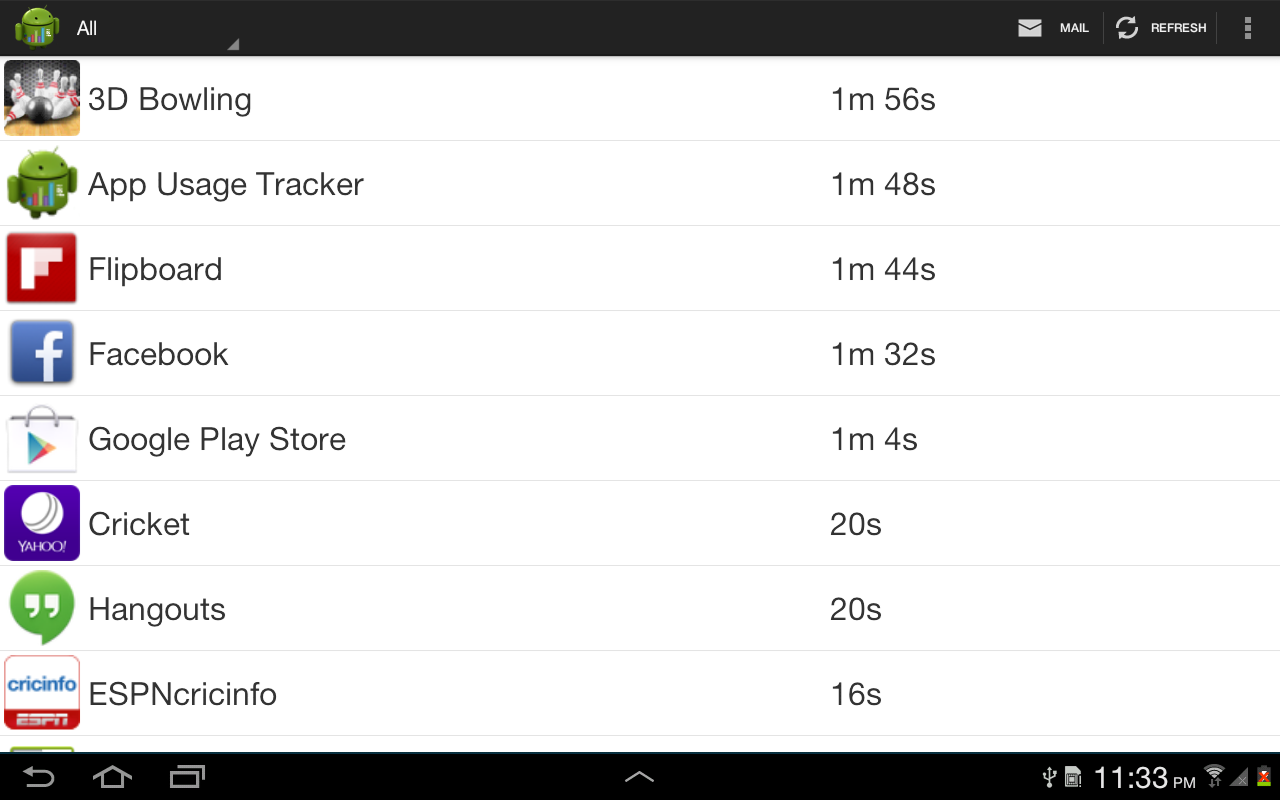
Task: Open the Google Play Store icon
Action: (x=41, y=438)
